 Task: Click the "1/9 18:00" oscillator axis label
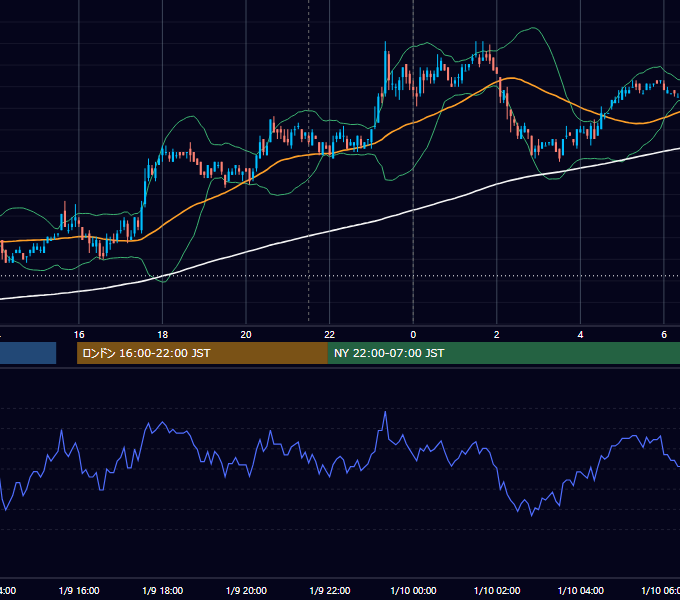point(163,591)
